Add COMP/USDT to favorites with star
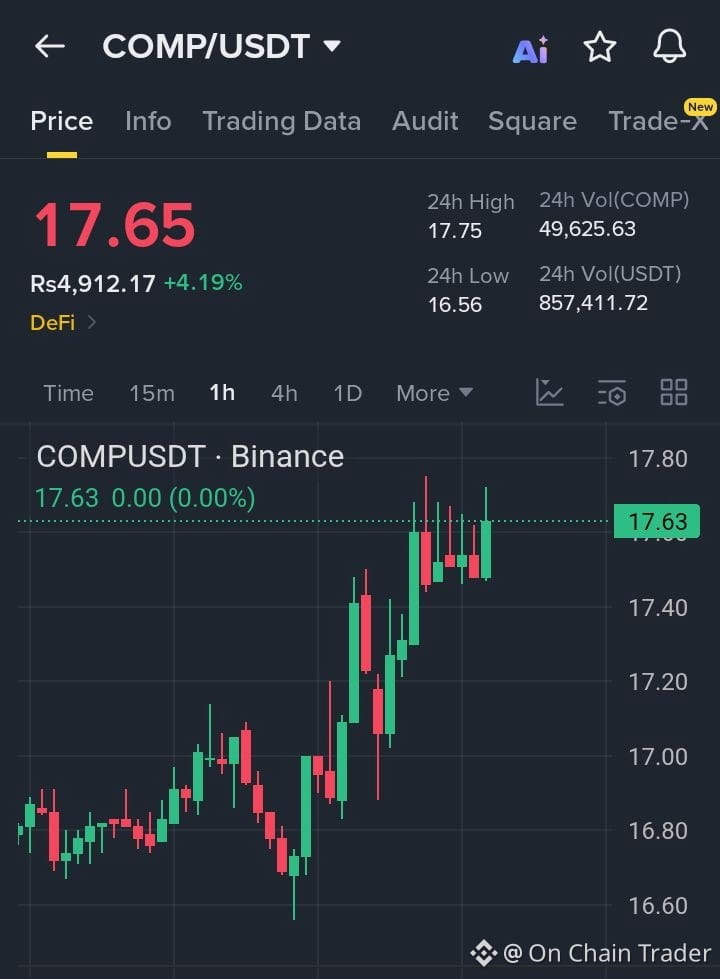This screenshot has width=720, height=979. coord(599,47)
